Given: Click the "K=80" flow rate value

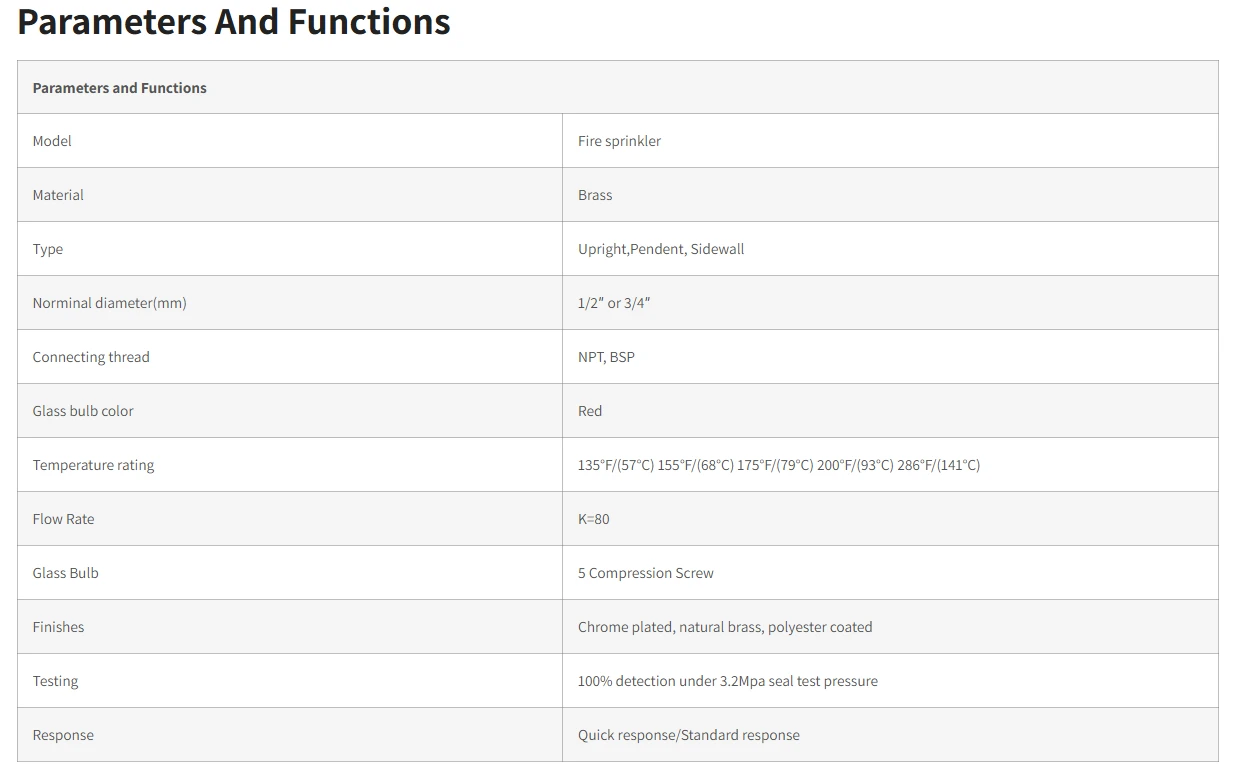Looking at the screenshot, I should (594, 519).
